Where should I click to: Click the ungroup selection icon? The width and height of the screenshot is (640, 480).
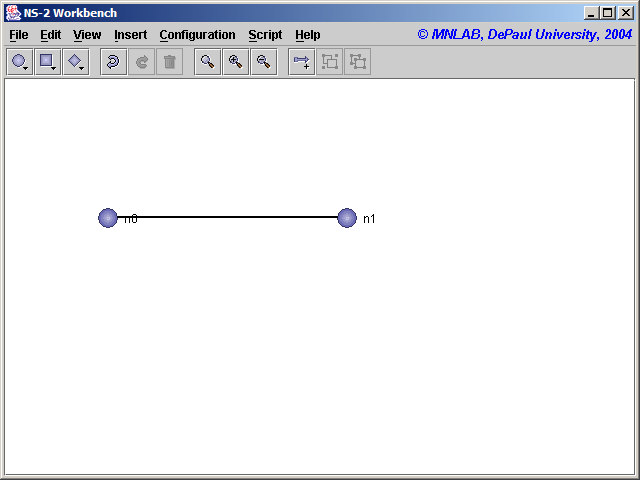[x=358, y=62]
